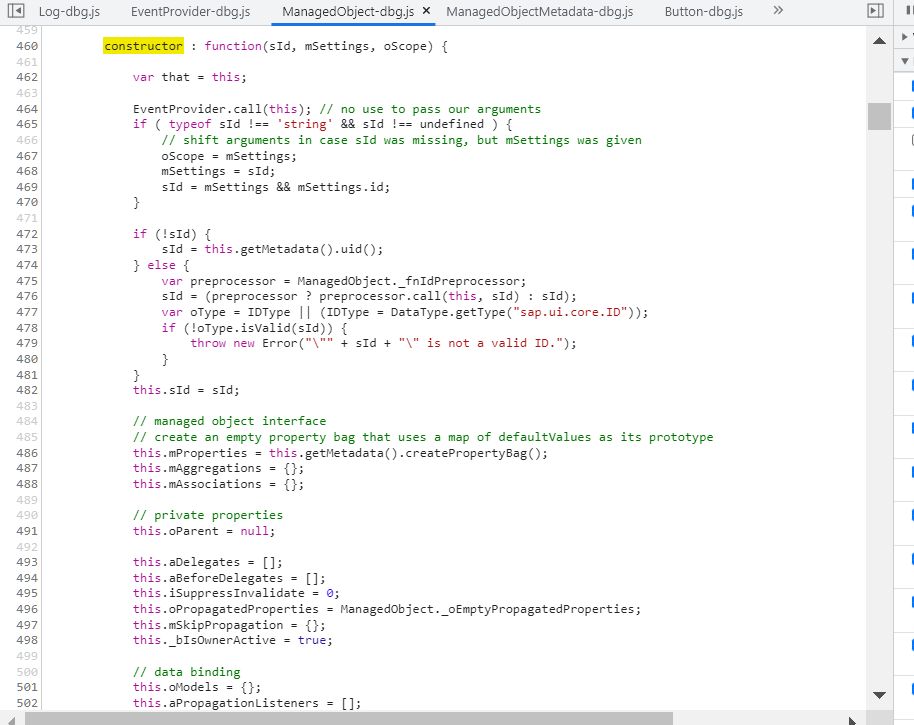Screen dimensions: 914x725
Task: Click mSettings.id on line 469
Action: pyautogui.click(x=340, y=187)
